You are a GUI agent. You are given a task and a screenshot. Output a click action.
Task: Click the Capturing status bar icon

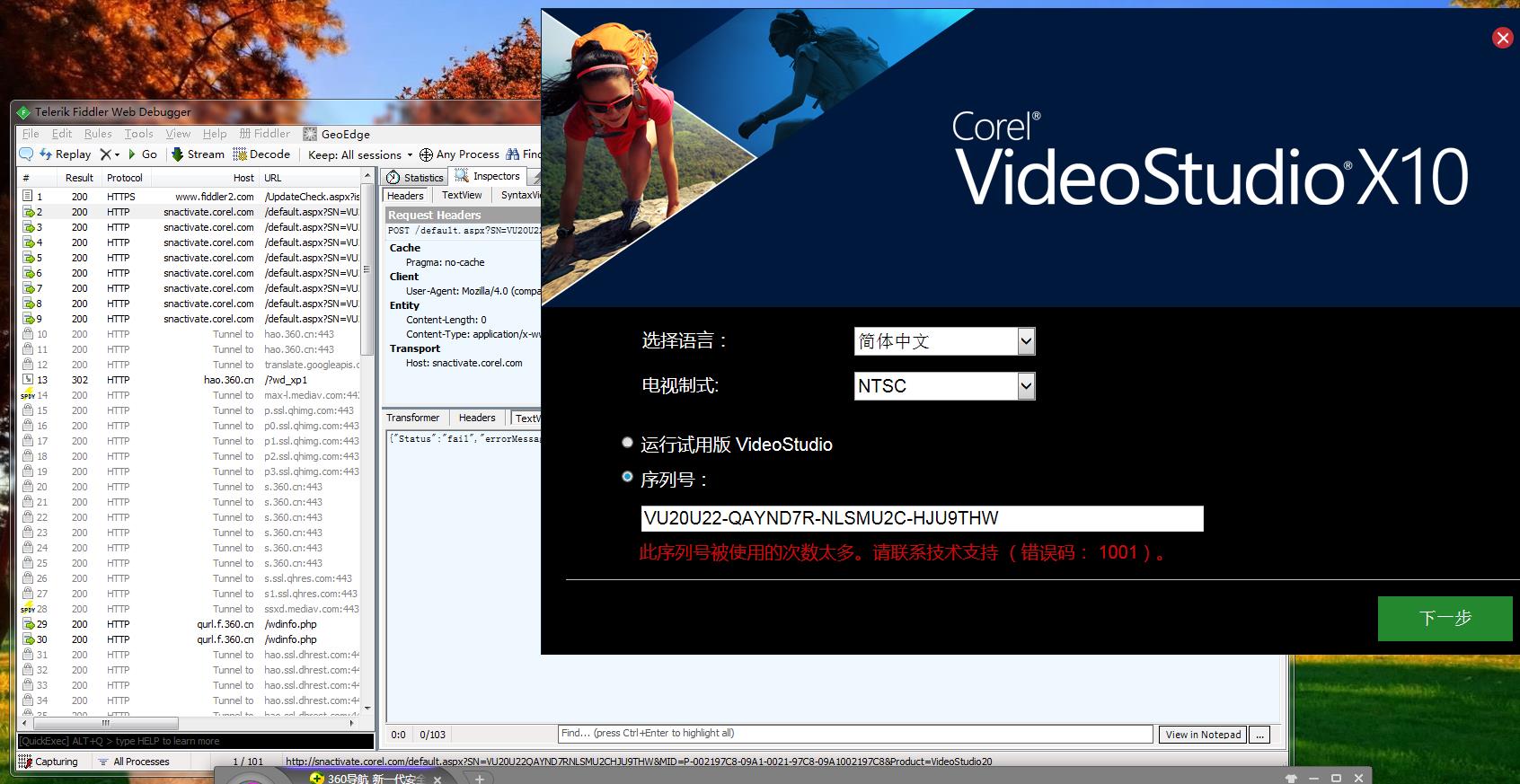[x=26, y=762]
